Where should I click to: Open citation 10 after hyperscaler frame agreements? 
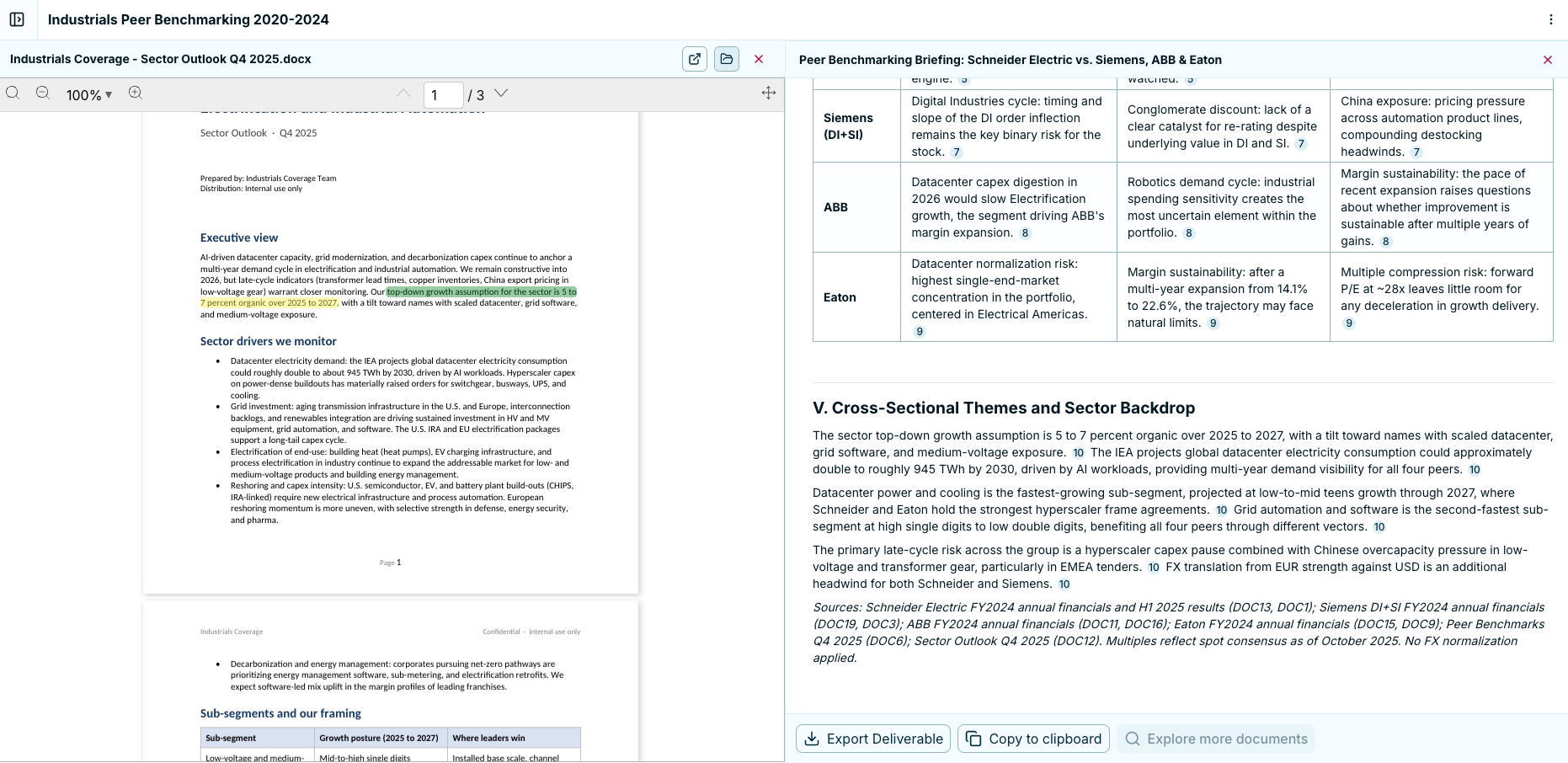1221,510
